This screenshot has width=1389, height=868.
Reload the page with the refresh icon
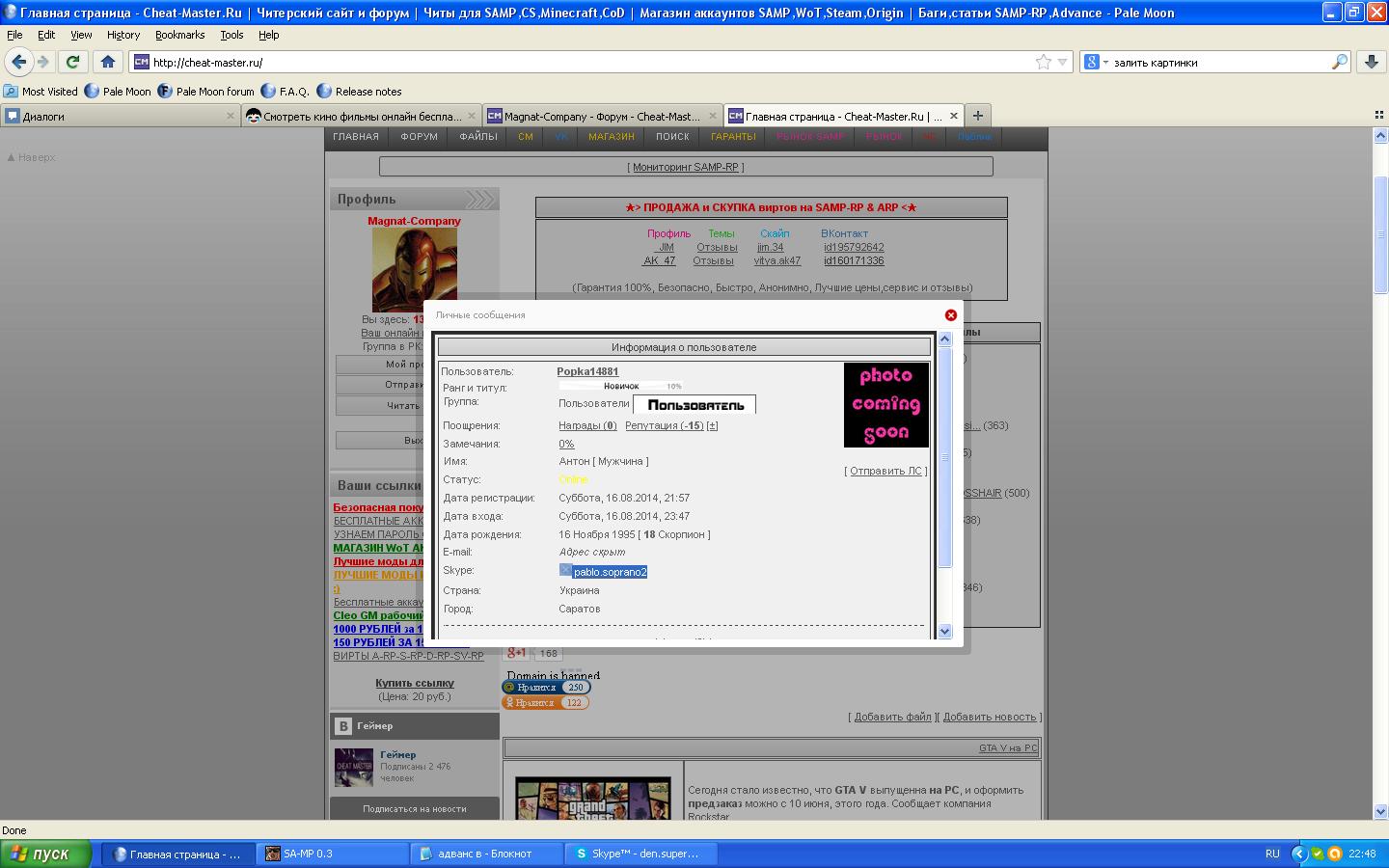[x=72, y=62]
